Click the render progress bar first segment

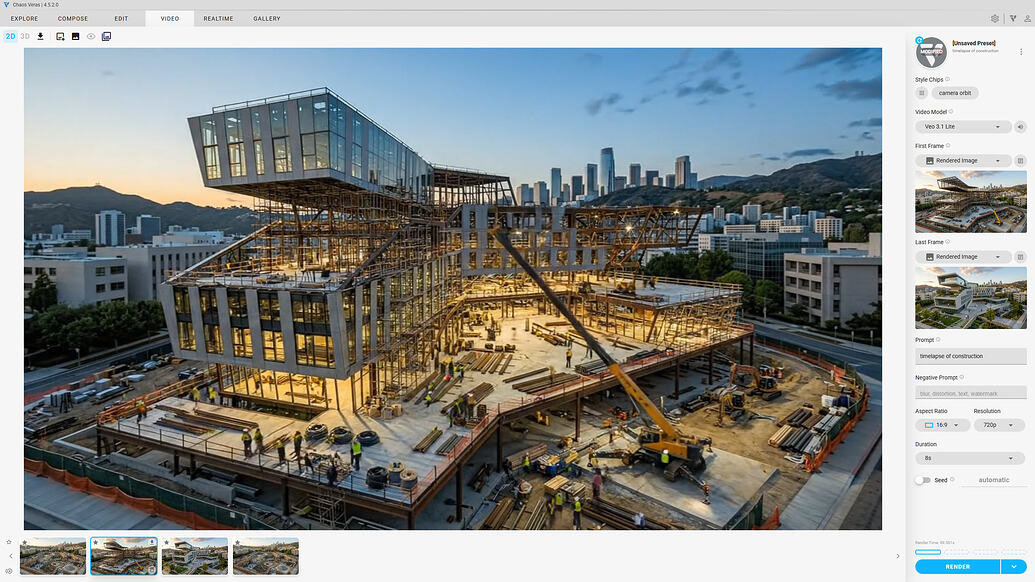click(928, 552)
